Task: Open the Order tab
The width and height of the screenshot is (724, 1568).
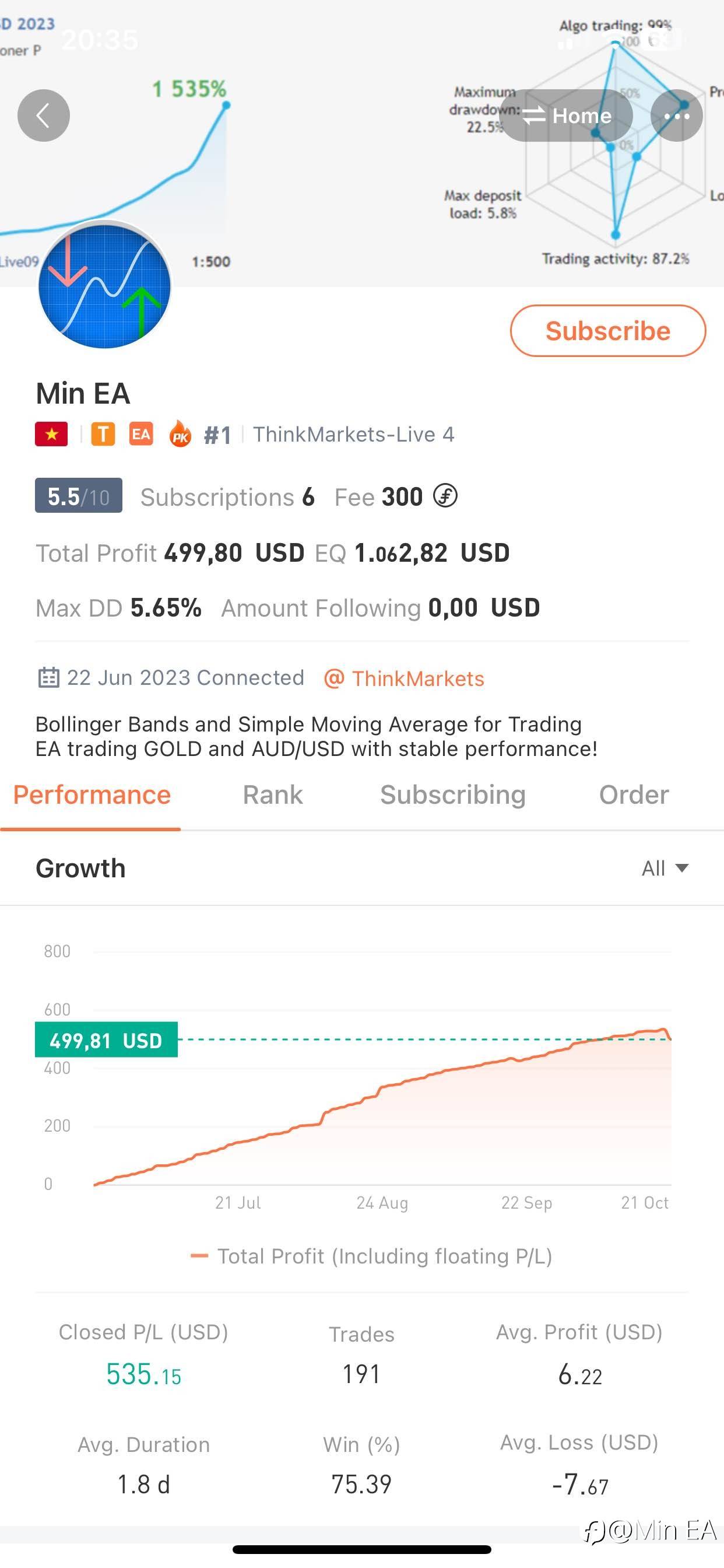Action: coord(633,794)
